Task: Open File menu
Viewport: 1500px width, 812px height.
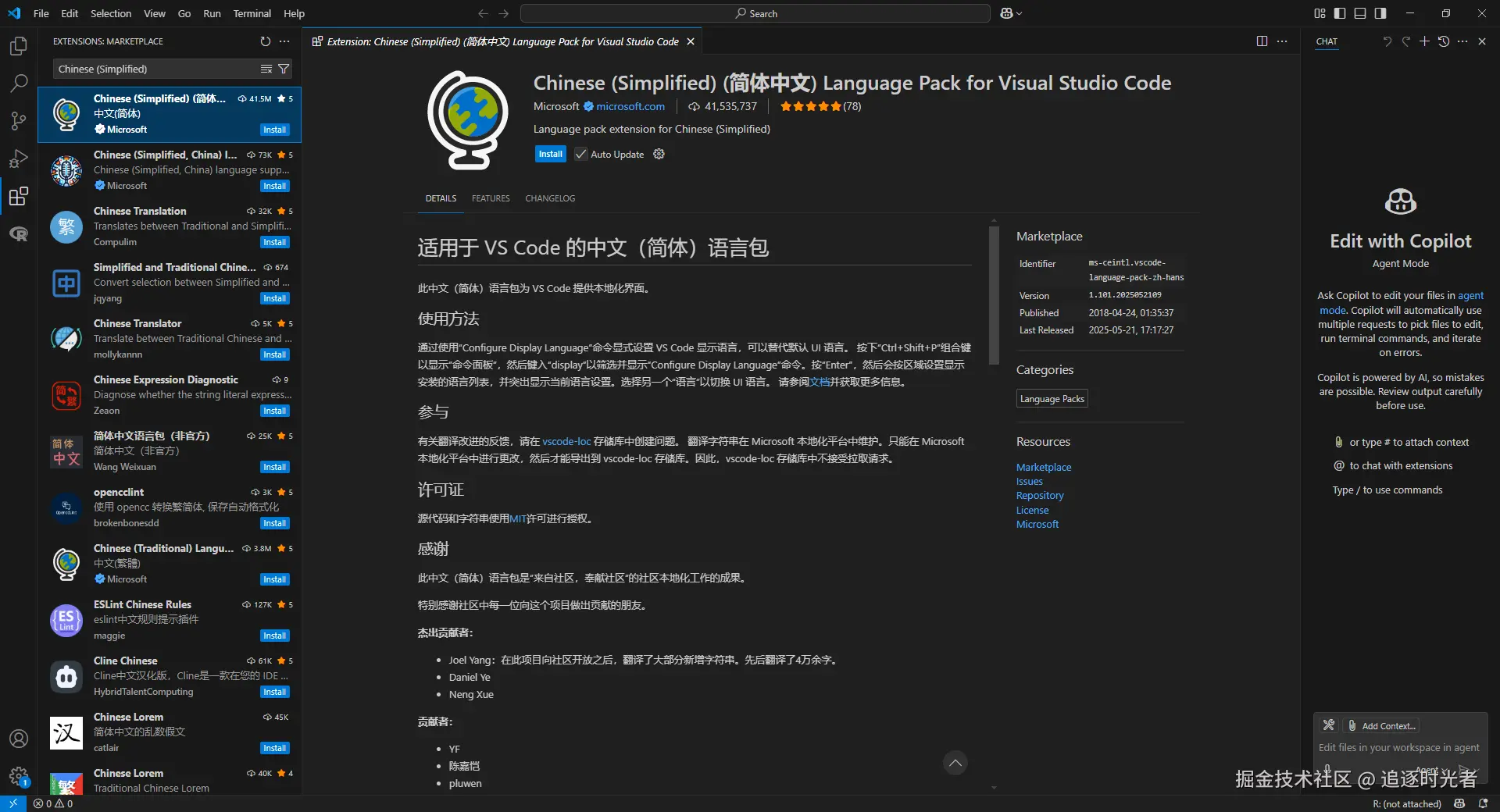Action: point(41,13)
